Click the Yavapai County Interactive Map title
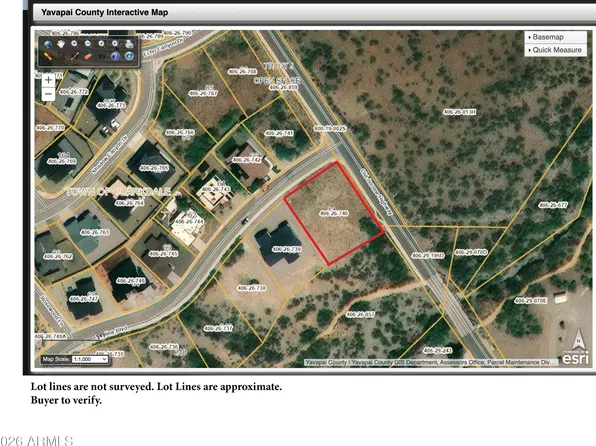Image resolution: width=596 pixels, height=446 pixels. pos(105,12)
